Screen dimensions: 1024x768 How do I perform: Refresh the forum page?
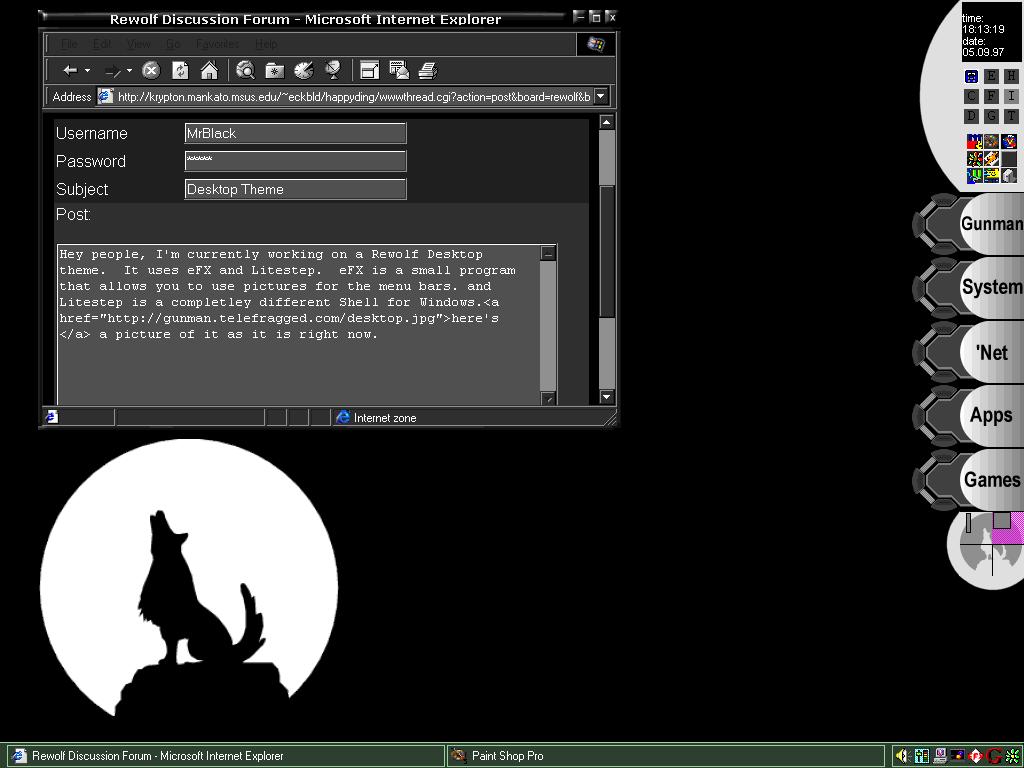coord(180,71)
